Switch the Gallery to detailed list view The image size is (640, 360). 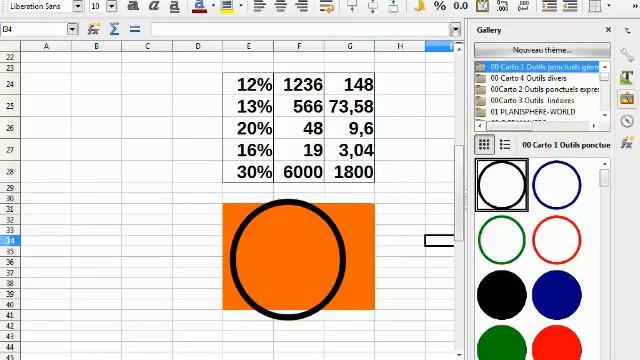tap(505, 144)
